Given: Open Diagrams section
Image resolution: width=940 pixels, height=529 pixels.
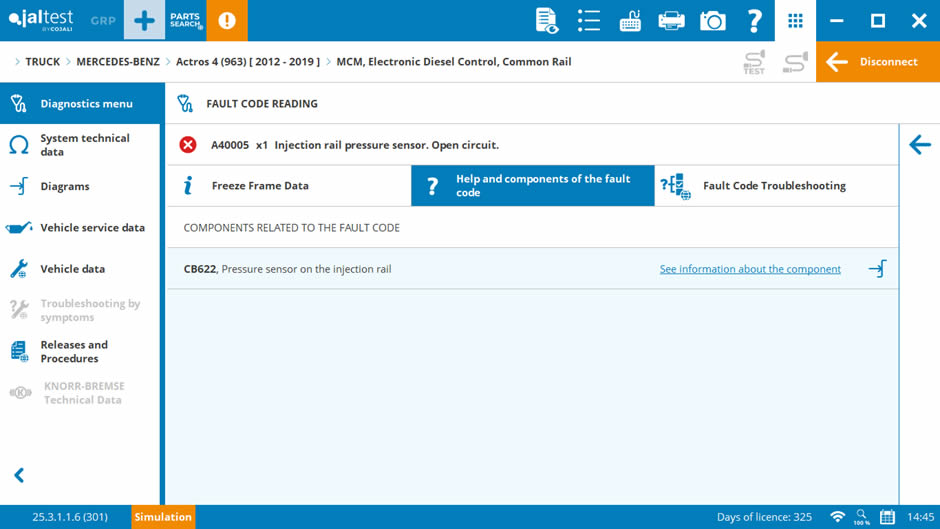Looking at the screenshot, I should [x=80, y=187].
